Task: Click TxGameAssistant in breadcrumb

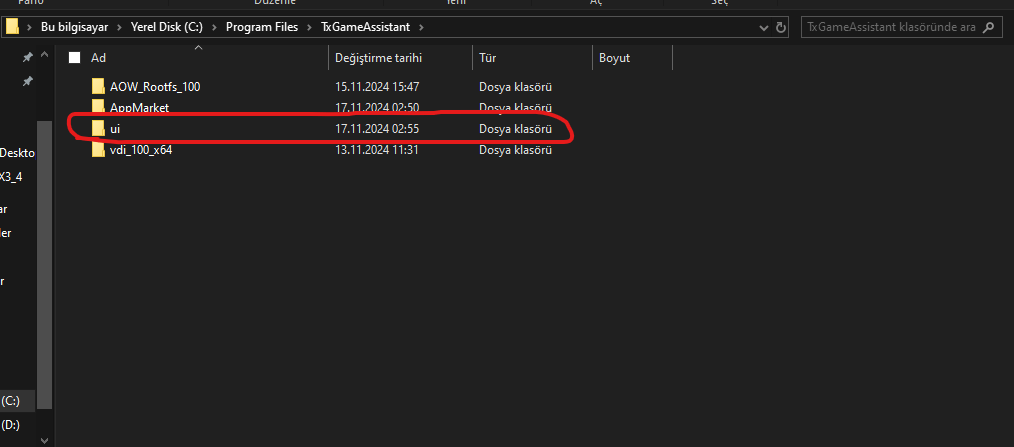Action: (x=365, y=27)
